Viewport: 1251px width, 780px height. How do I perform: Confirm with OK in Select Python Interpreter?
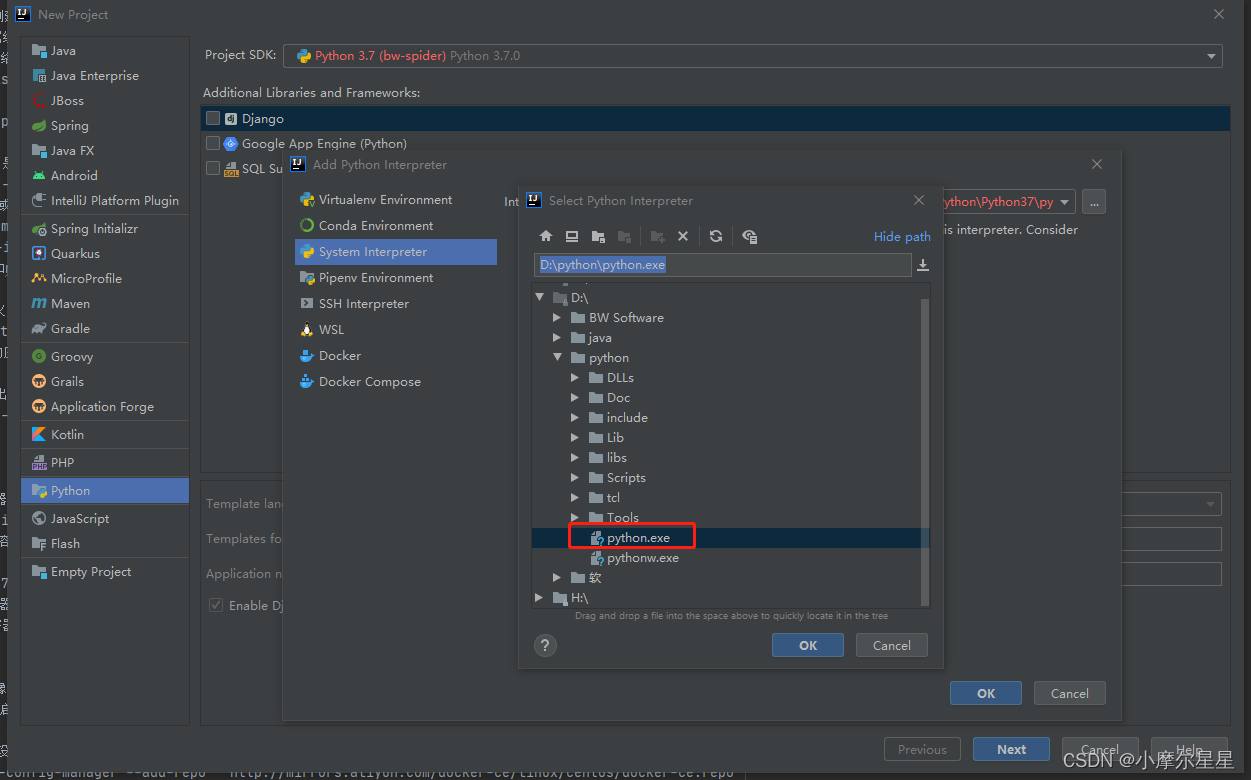point(808,646)
